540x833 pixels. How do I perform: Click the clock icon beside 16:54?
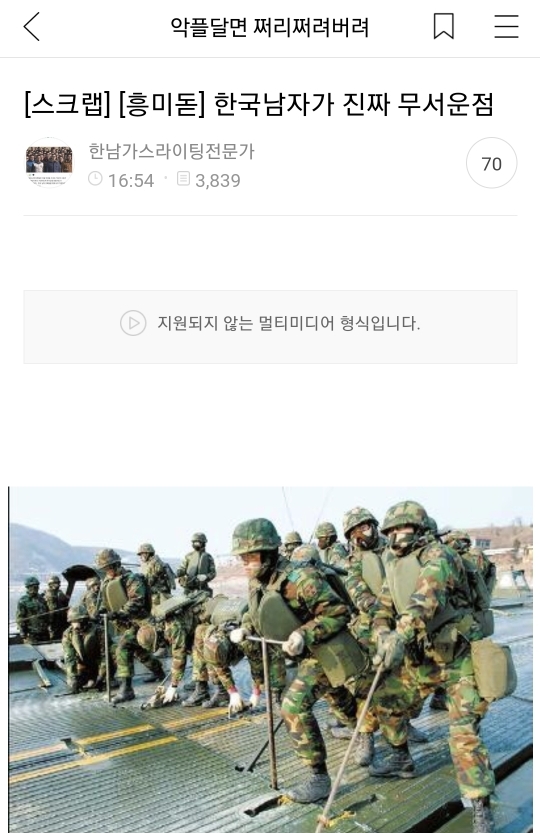[x=95, y=178]
